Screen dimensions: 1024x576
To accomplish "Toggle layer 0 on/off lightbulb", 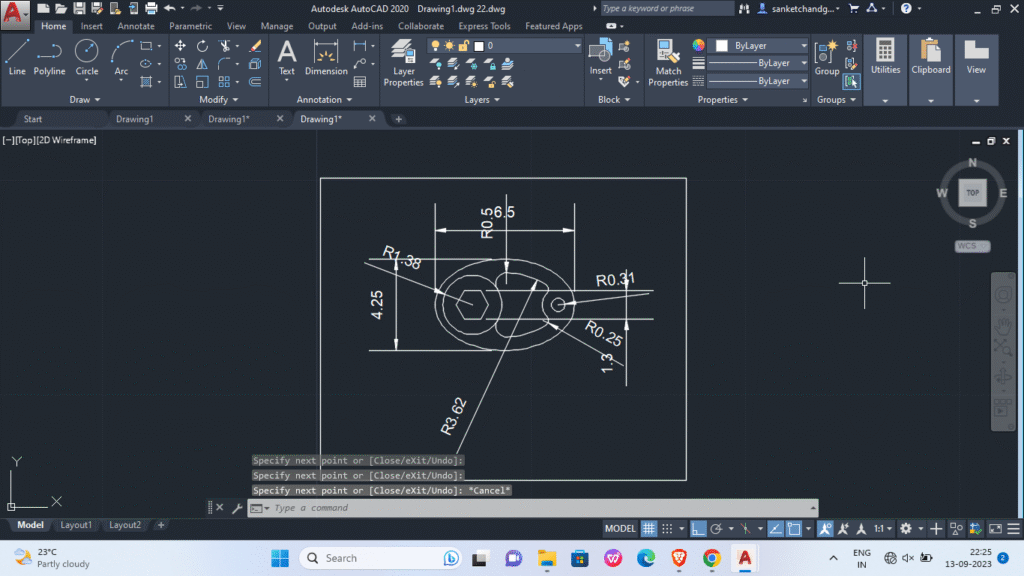I will [435, 46].
